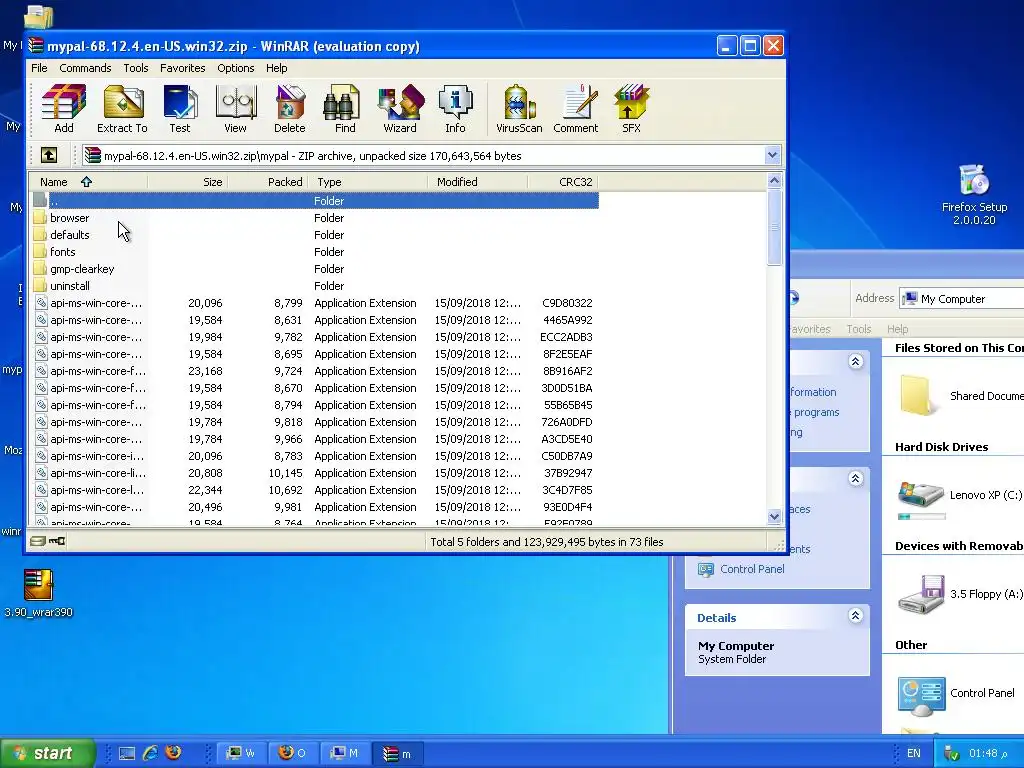Sort file list by Modified column
This screenshot has width=1024, height=768.
pos(477,182)
